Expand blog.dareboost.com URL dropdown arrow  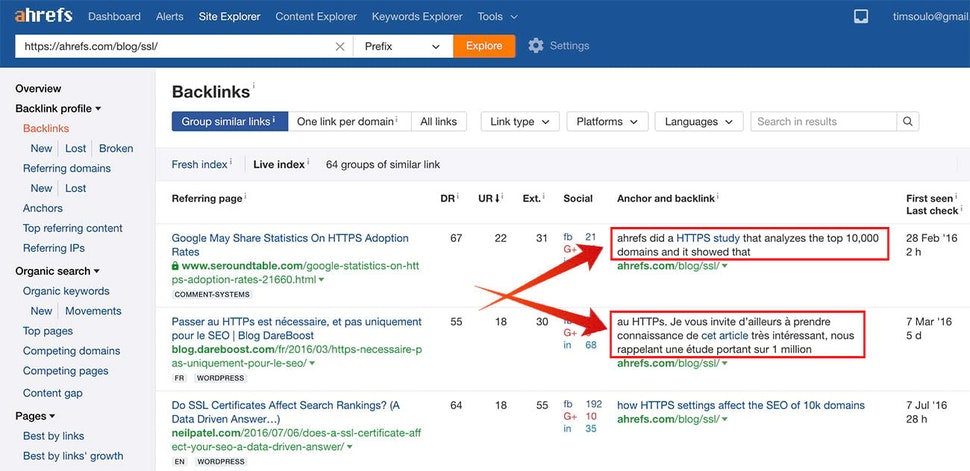click(312, 363)
